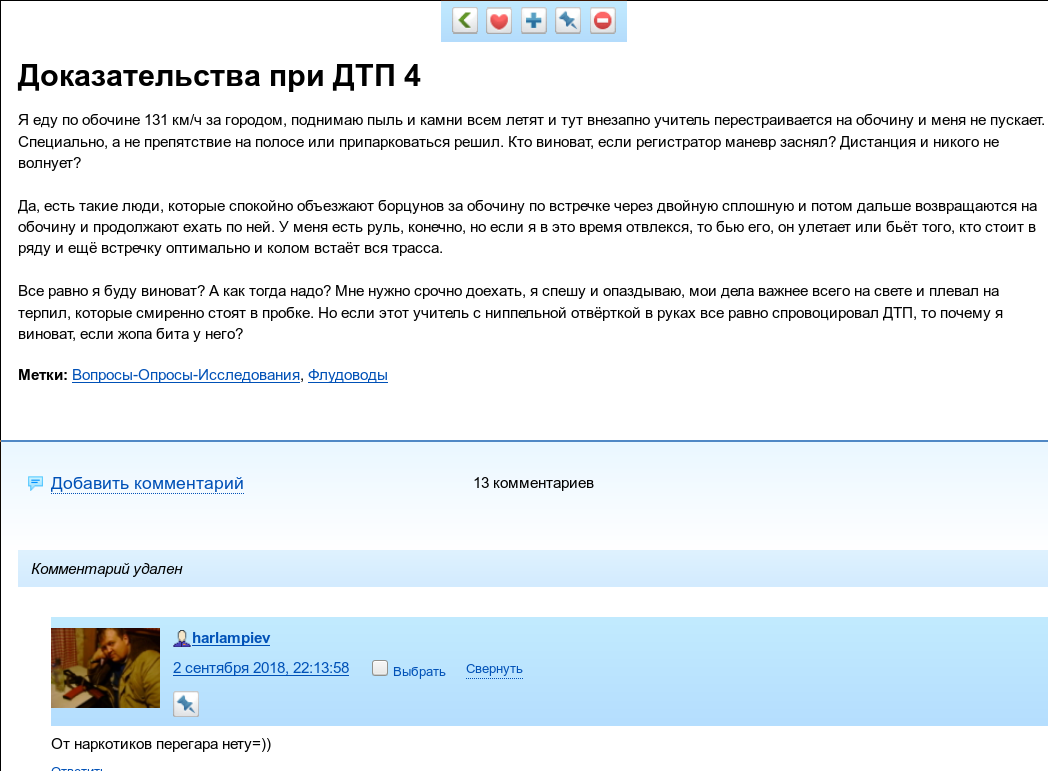Click the red minus icon in toolbar
This screenshot has width=1048, height=771.
[x=603, y=21]
